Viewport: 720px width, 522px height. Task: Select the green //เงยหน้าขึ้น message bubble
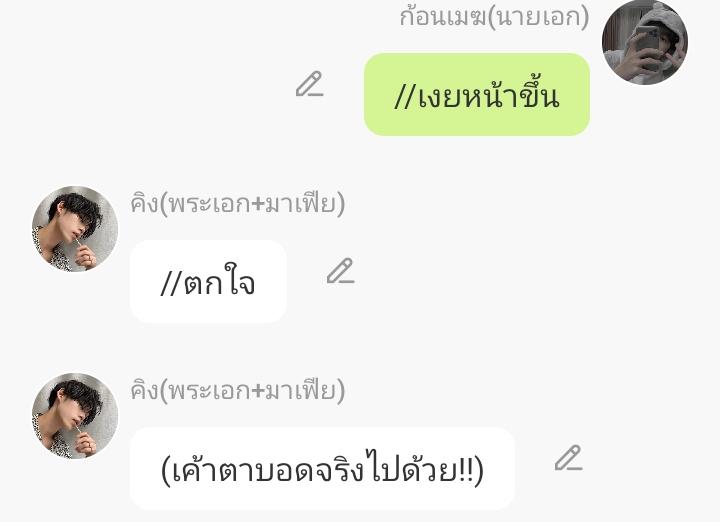(x=477, y=95)
